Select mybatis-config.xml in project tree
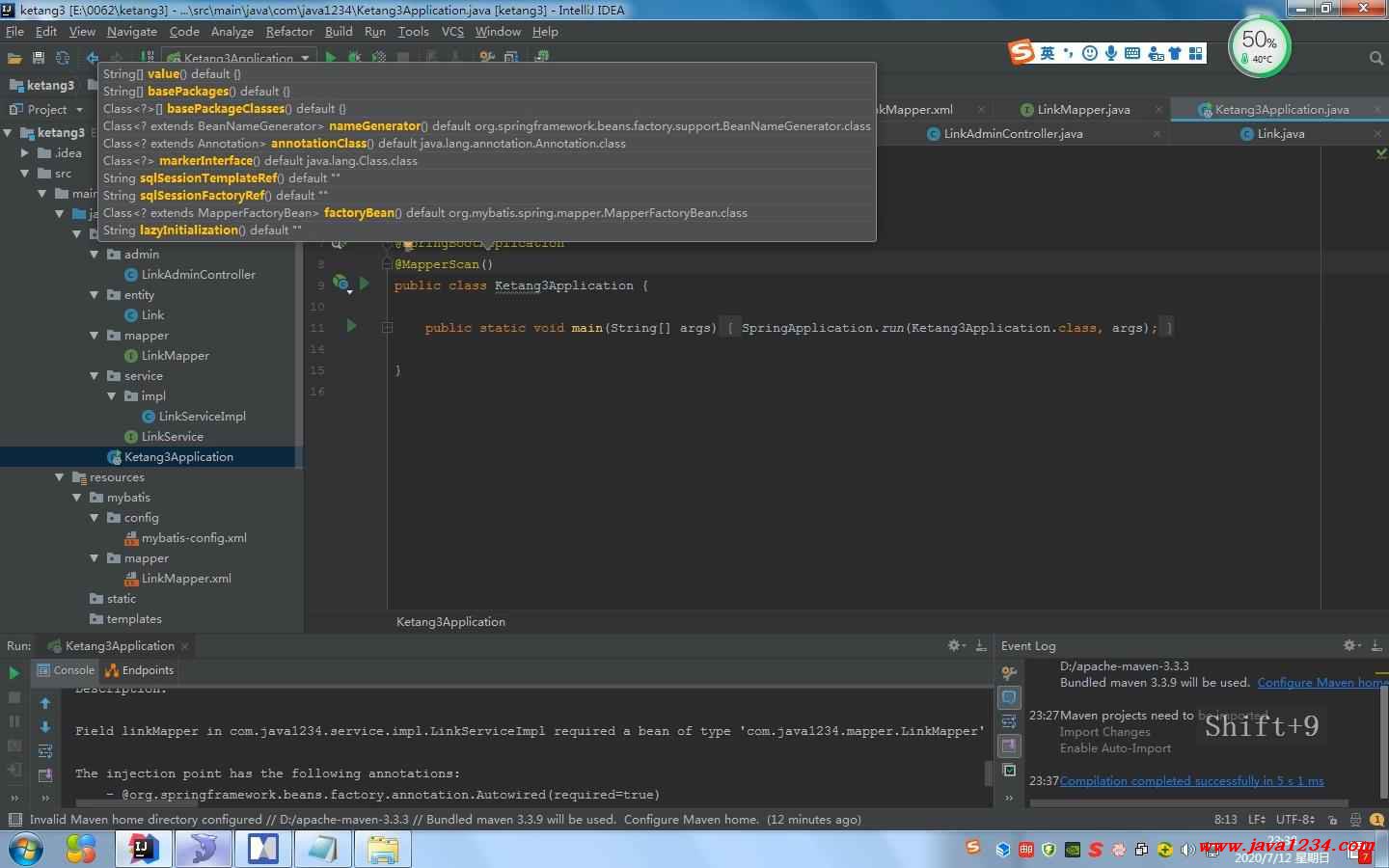The image size is (1389, 868). pyautogui.click(x=193, y=538)
